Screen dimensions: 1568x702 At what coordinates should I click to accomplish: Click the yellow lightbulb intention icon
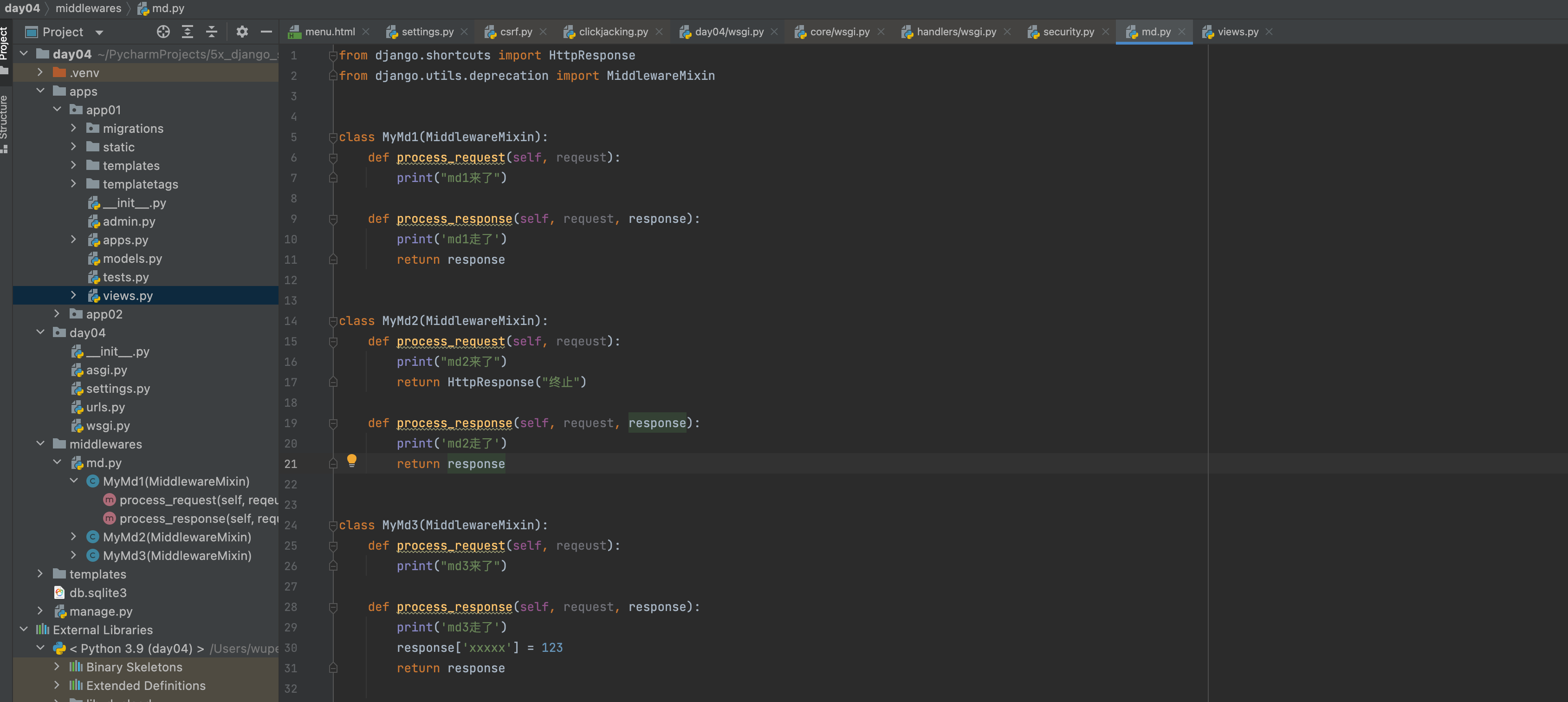pos(351,460)
